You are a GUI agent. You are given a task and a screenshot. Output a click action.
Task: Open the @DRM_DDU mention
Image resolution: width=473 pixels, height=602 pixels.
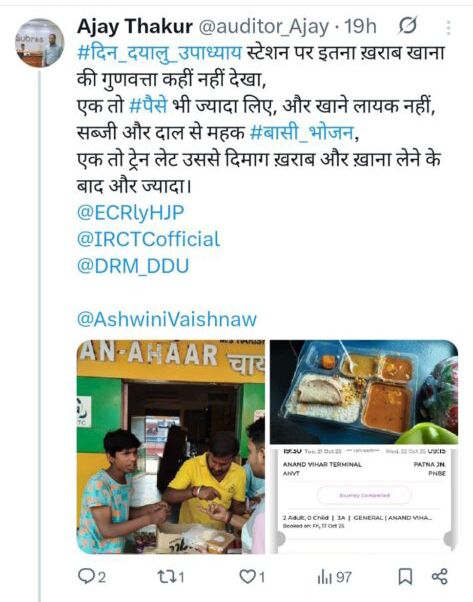pos(133,266)
